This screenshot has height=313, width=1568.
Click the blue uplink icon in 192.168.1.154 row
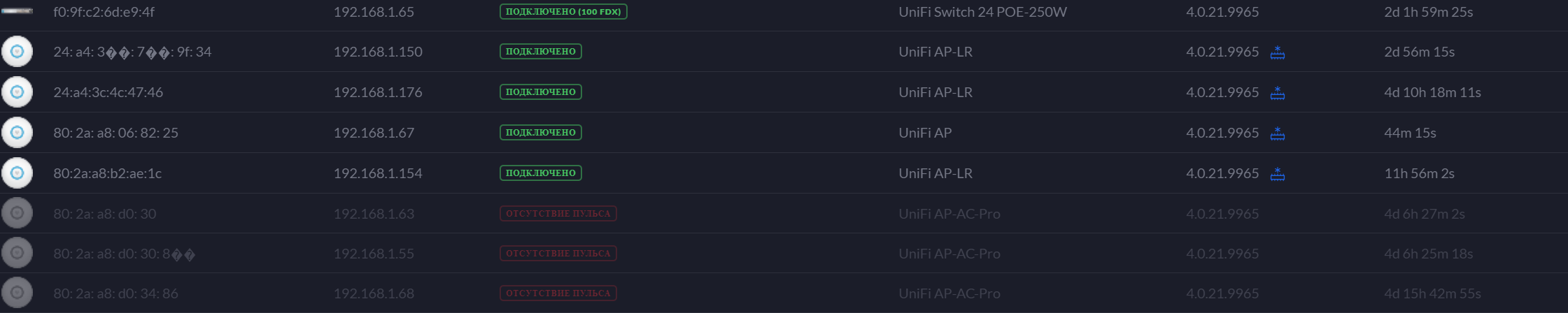click(1277, 174)
